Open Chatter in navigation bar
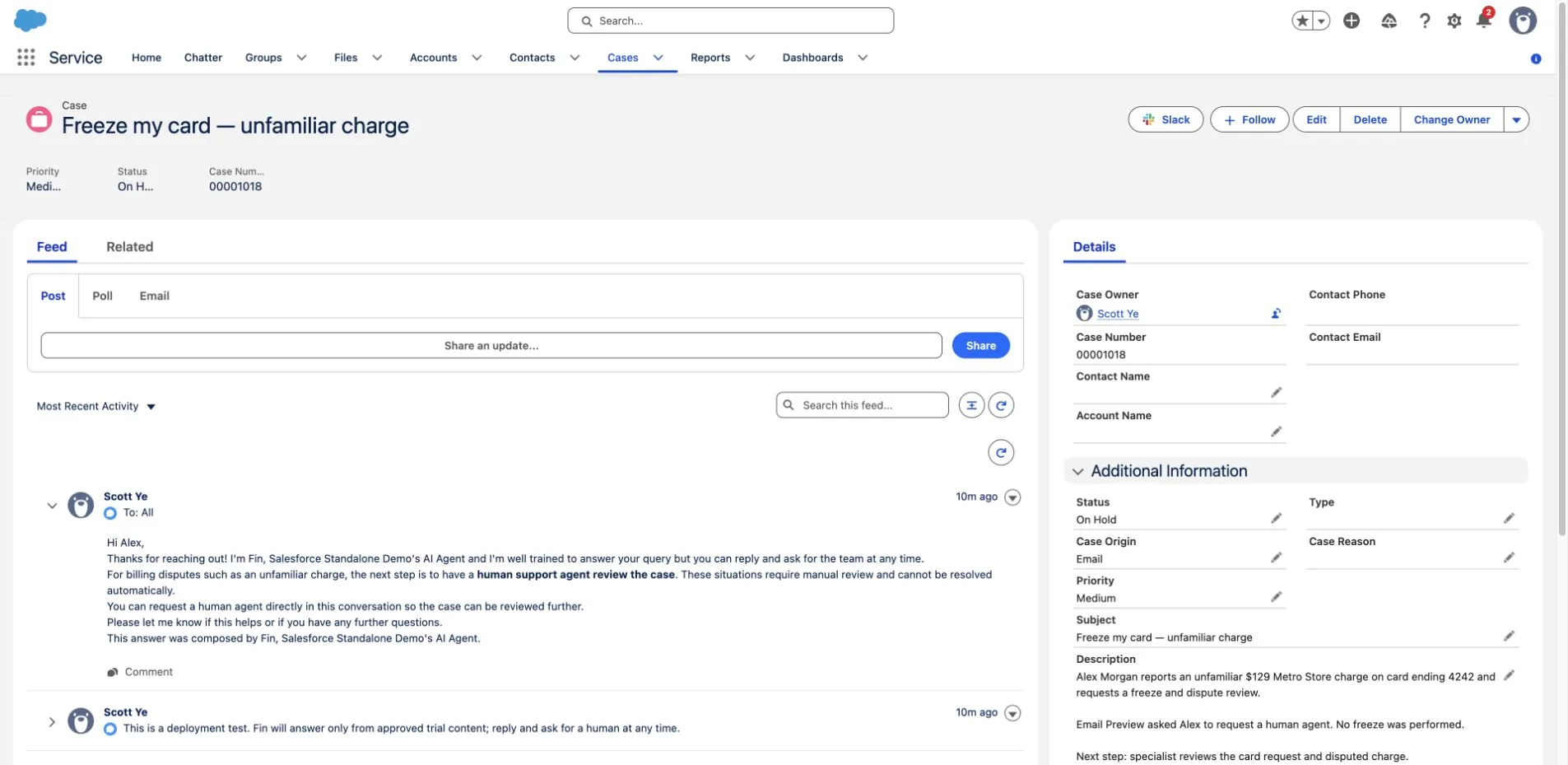 click(203, 58)
